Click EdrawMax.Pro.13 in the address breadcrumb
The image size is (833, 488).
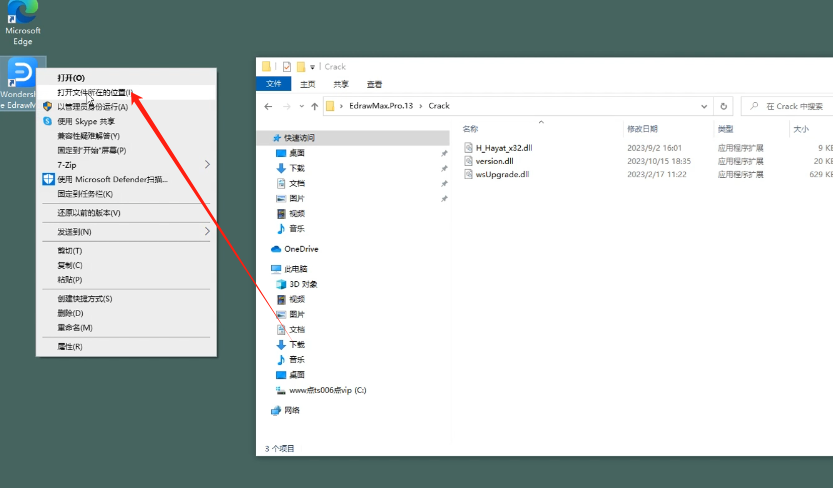381,106
